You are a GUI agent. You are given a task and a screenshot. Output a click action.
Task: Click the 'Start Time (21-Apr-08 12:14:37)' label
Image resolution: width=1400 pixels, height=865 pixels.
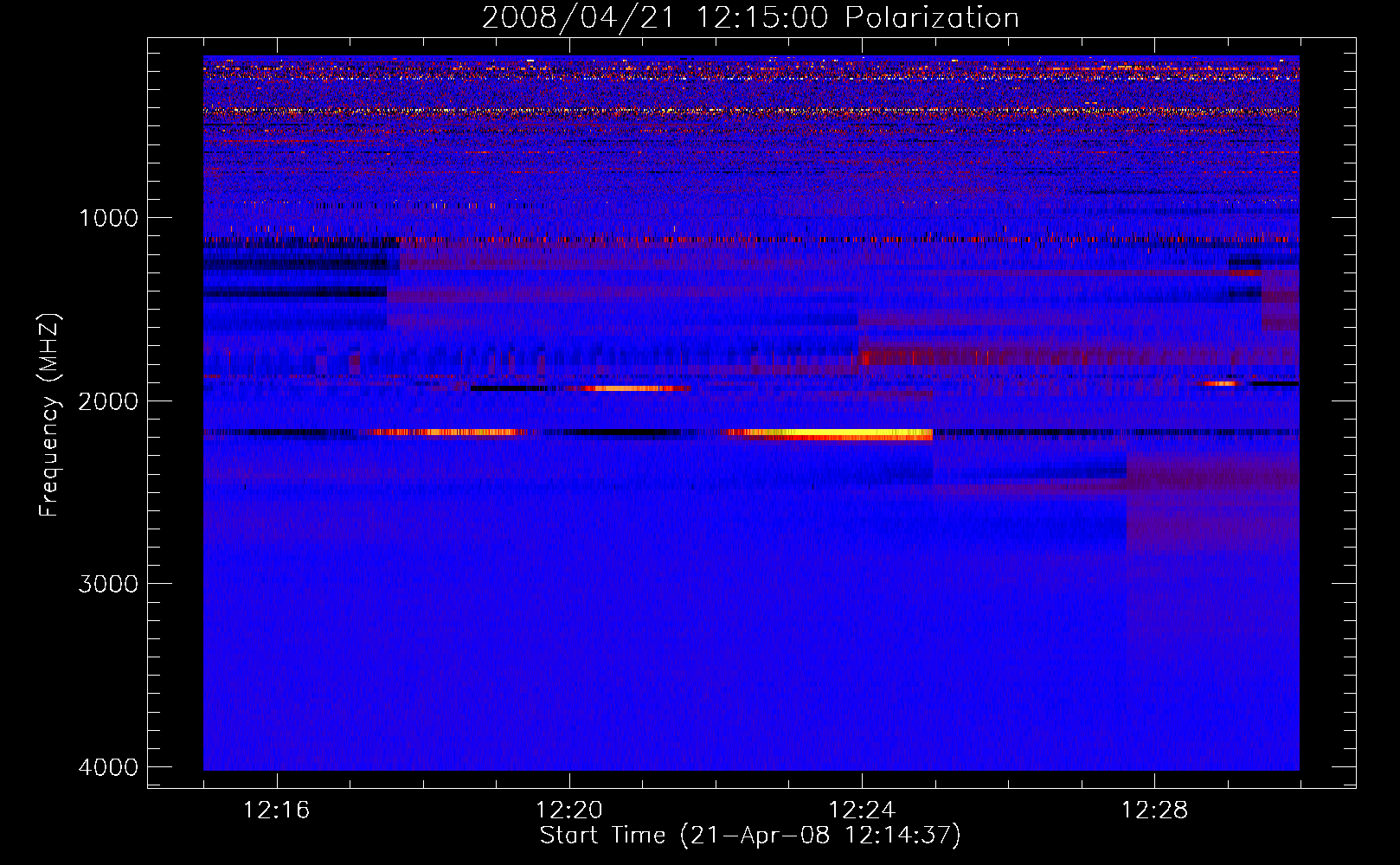click(750, 836)
